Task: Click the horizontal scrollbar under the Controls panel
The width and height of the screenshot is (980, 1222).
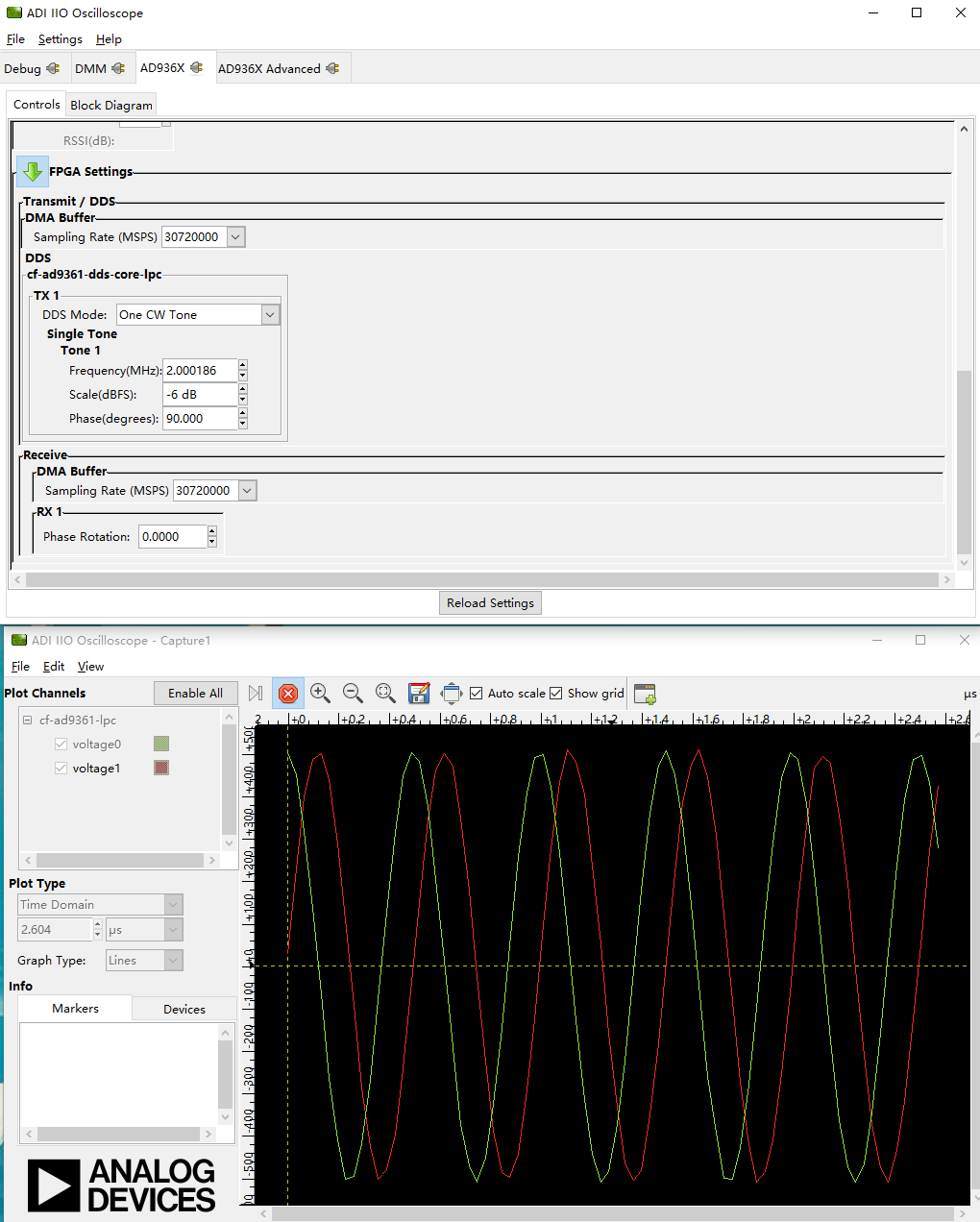Action: click(481, 580)
